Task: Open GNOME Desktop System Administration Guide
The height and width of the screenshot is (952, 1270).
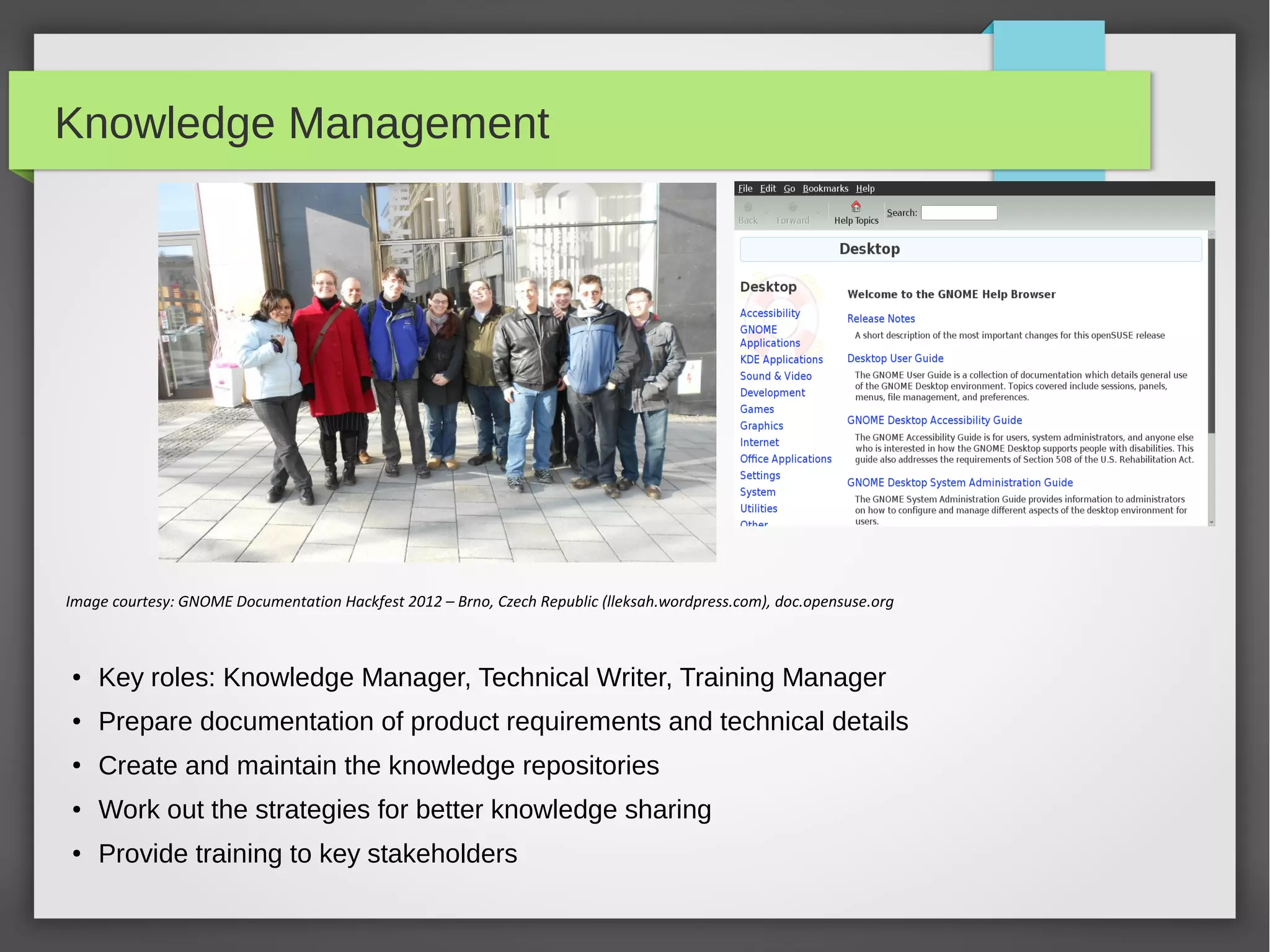Action: 959,483
